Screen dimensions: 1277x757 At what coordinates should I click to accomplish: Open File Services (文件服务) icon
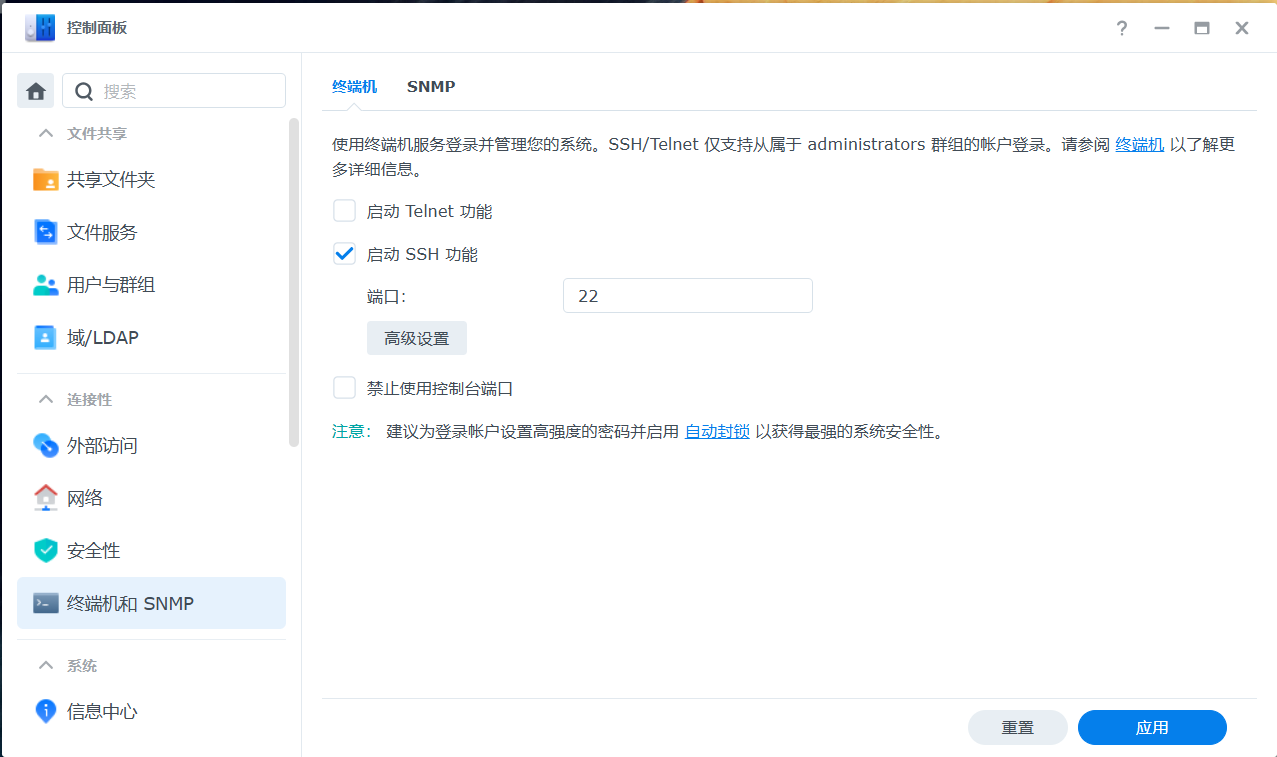[x=46, y=233]
